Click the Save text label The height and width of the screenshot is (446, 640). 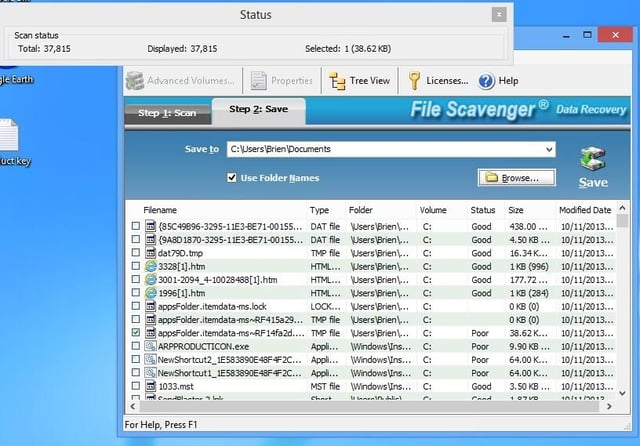tap(593, 182)
